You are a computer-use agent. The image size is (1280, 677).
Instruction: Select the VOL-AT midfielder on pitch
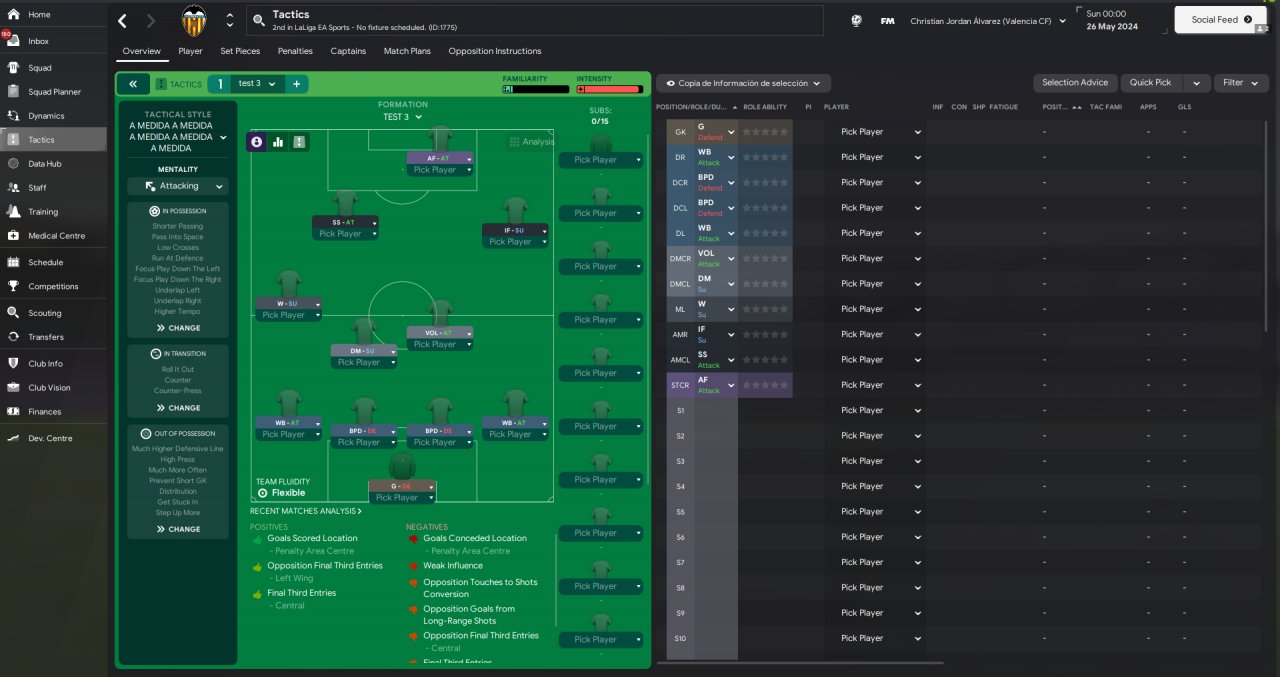pos(440,325)
